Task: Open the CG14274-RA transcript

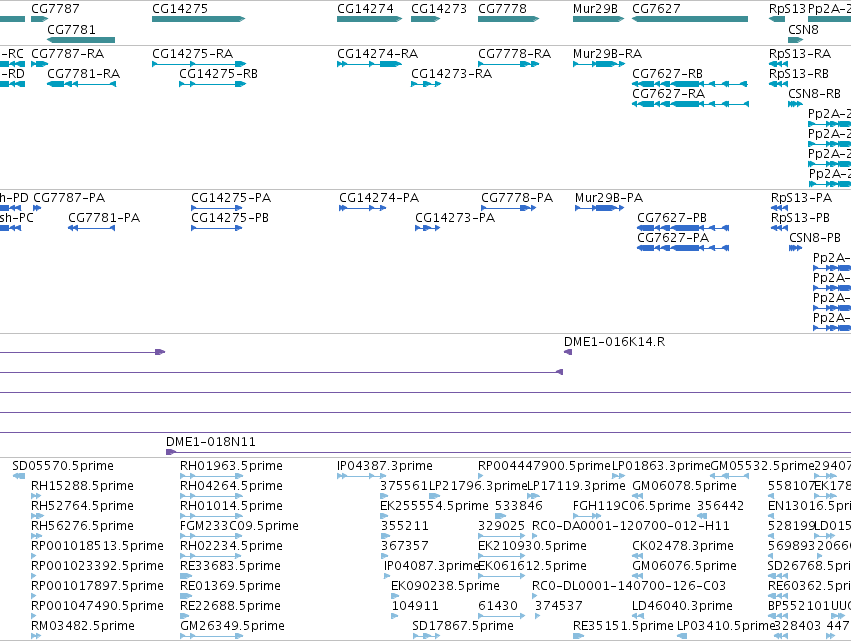Action: click(x=377, y=54)
